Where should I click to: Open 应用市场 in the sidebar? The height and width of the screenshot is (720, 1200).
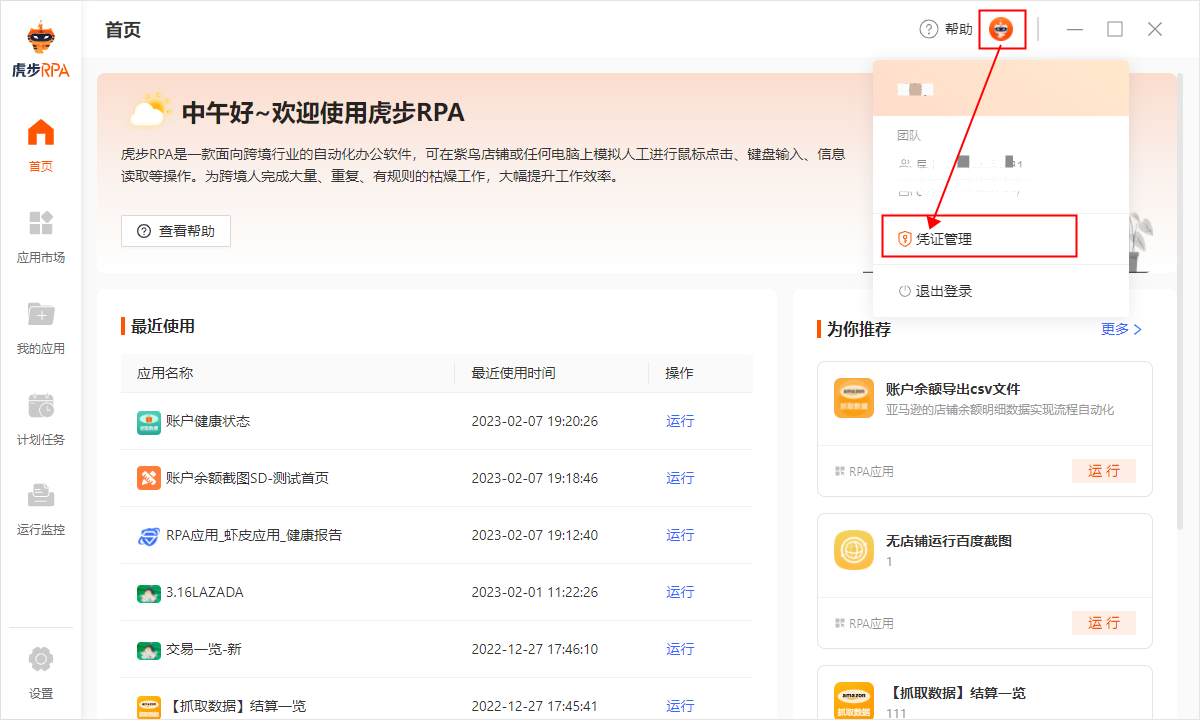pyautogui.click(x=41, y=237)
